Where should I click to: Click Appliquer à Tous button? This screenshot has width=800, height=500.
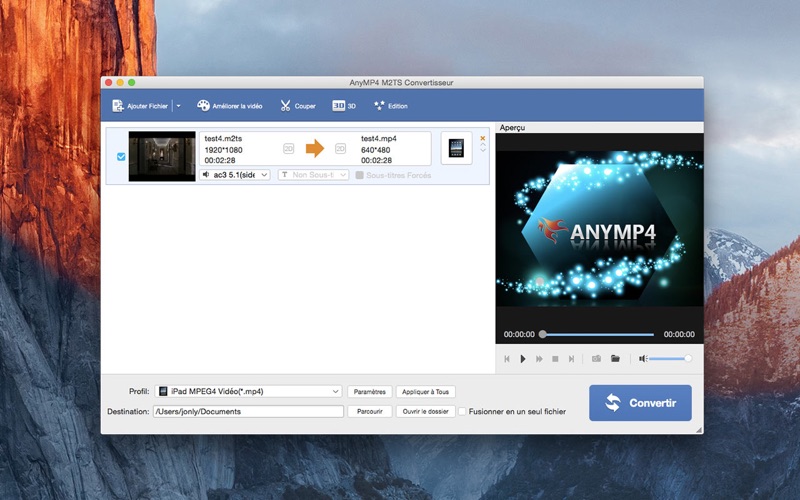tap(426, 392)
